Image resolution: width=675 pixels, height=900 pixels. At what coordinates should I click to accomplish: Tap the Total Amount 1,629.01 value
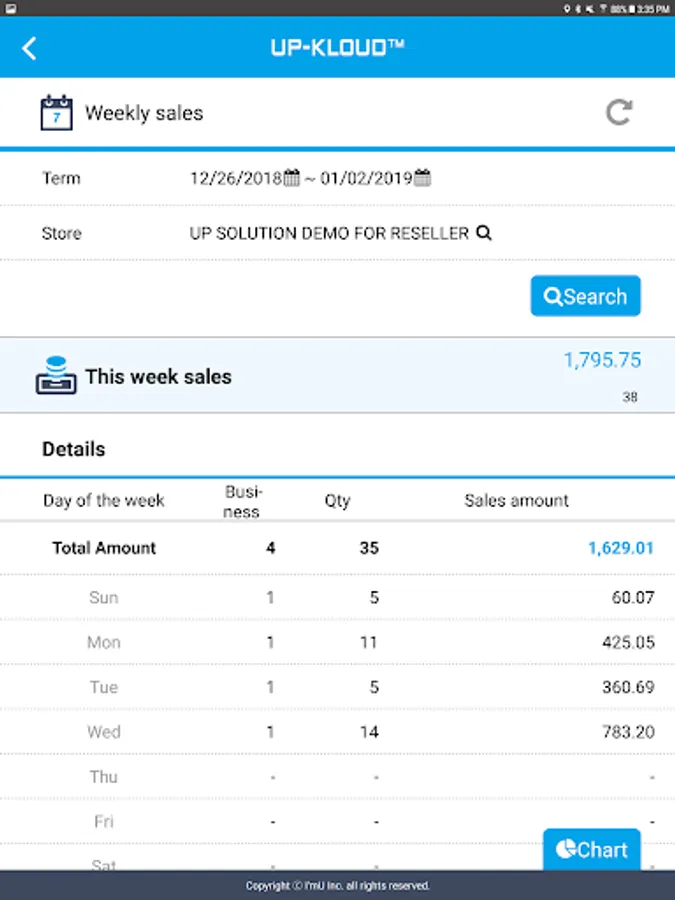point(620,548)
